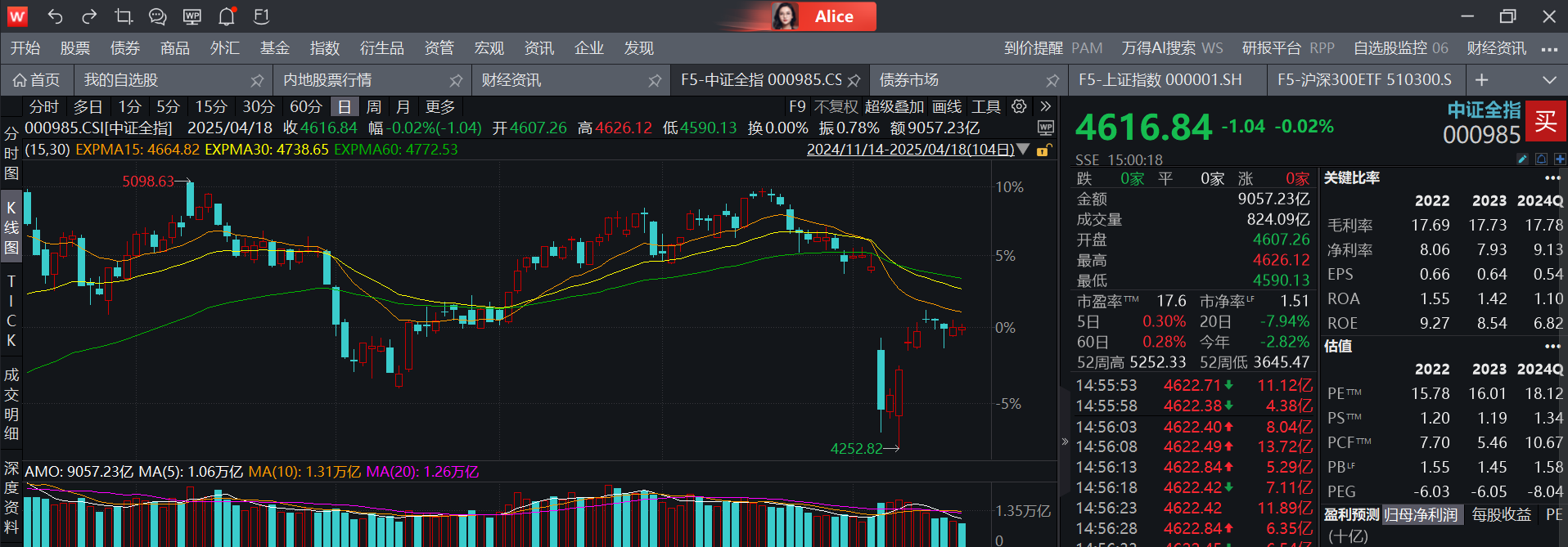Open the 超级叠加 overlay menu
1568x547 pixels.
click(x=894, y=107)
